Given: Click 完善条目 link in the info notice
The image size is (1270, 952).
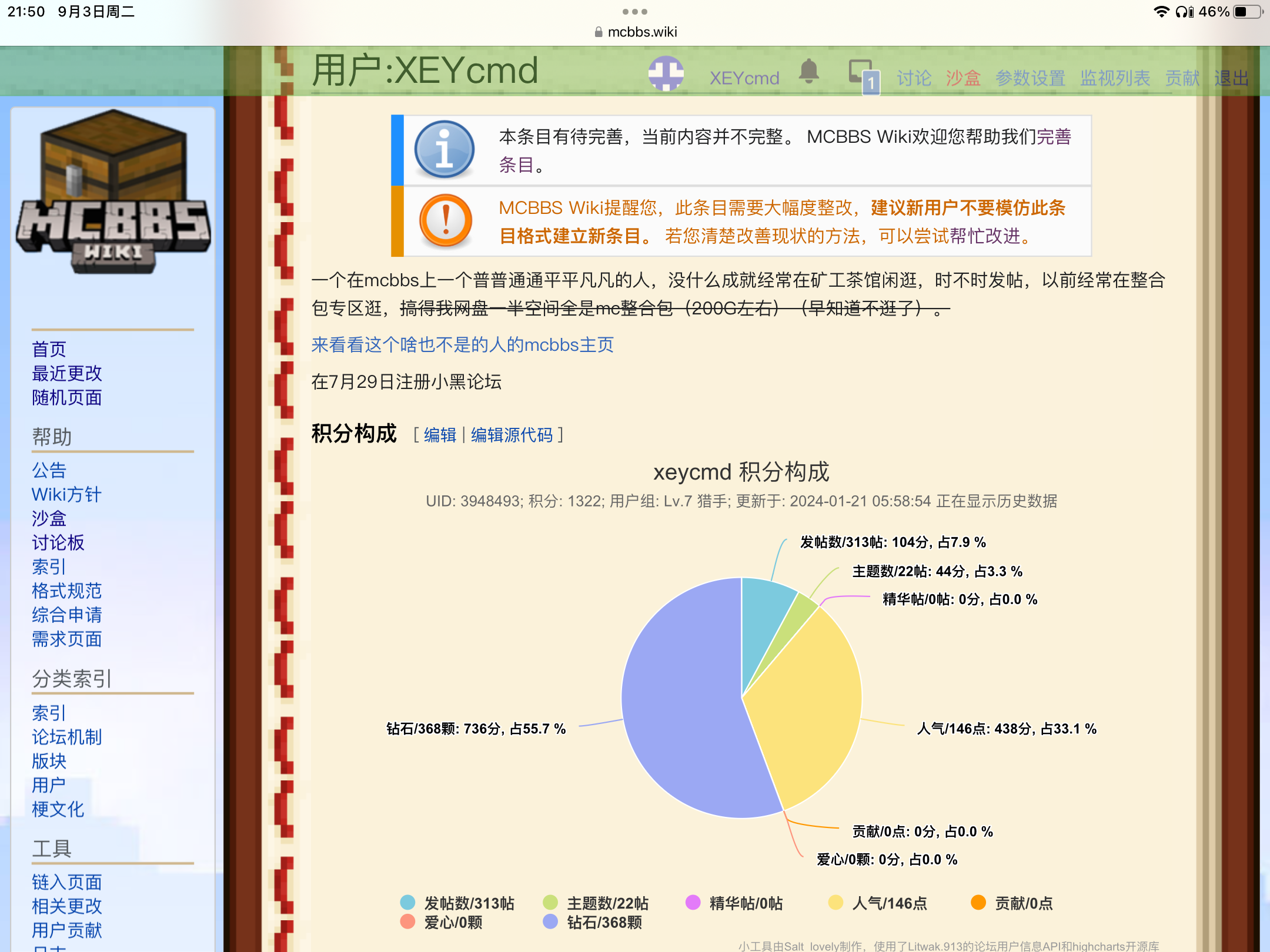Looking at the screenshot, I should pos(1054,137).
